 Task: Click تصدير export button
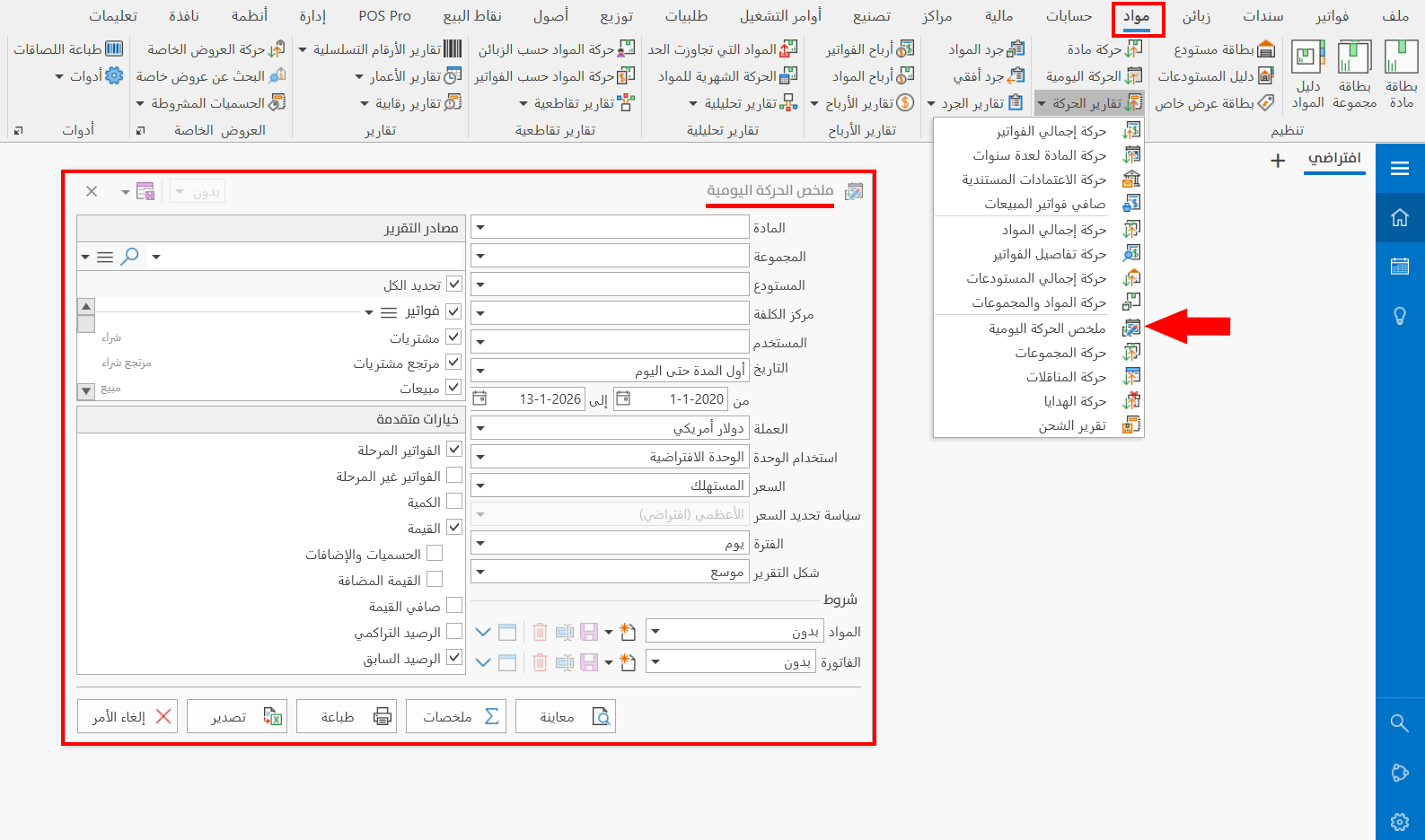(x=237, y=716)
